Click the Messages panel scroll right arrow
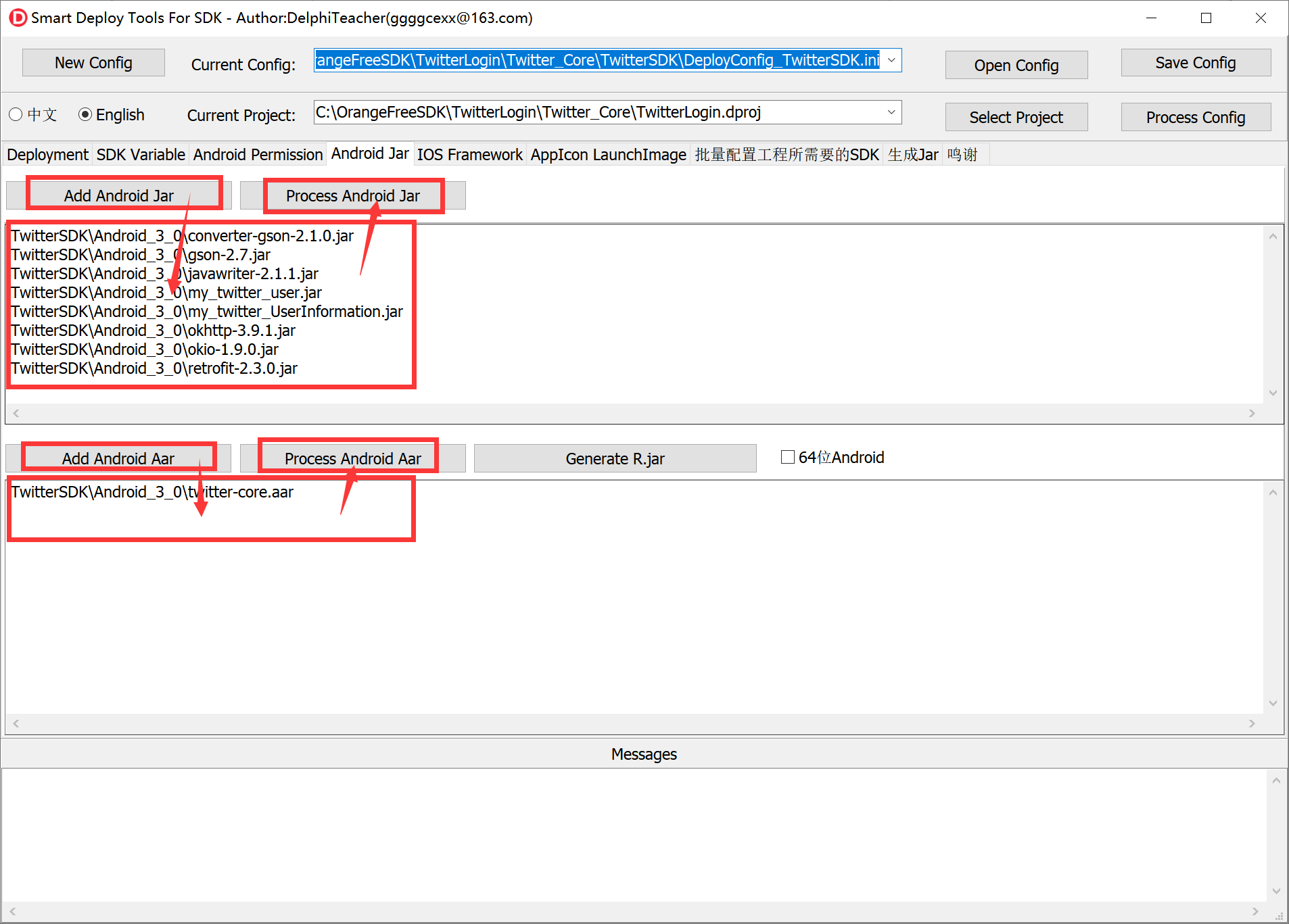The image size is (1289, 924). pyautogui.click(x=1255, y=910)
